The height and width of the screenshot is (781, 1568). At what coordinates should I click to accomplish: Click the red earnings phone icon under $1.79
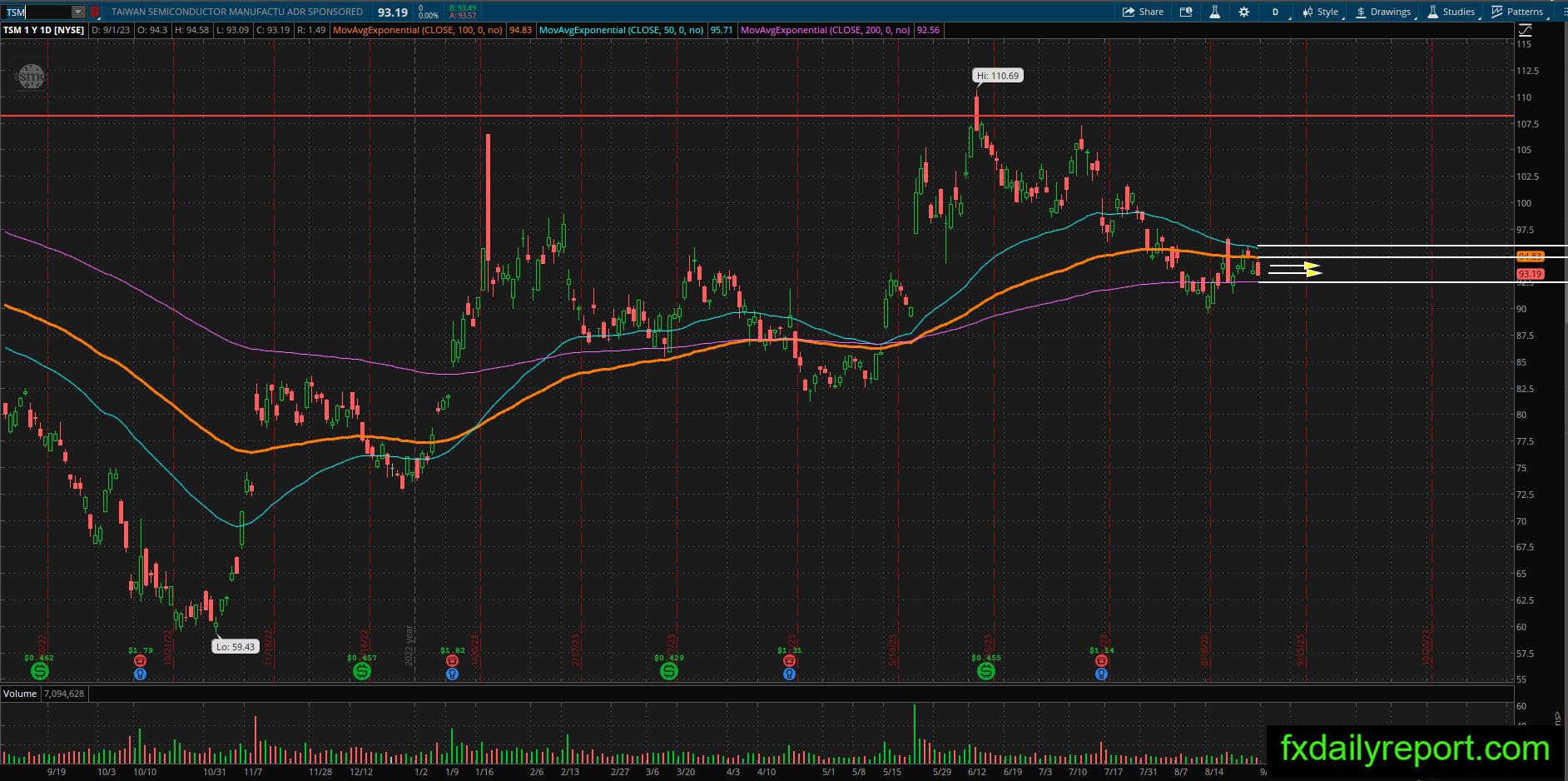point(140,661)
